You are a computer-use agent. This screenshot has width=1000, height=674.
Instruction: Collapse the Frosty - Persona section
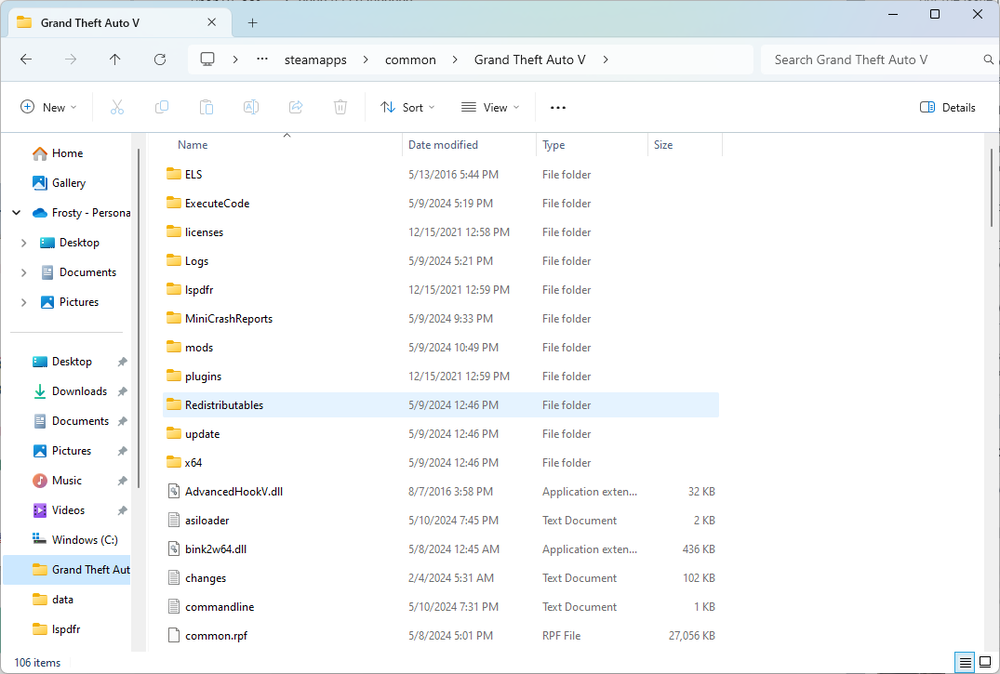pos(16,212)
